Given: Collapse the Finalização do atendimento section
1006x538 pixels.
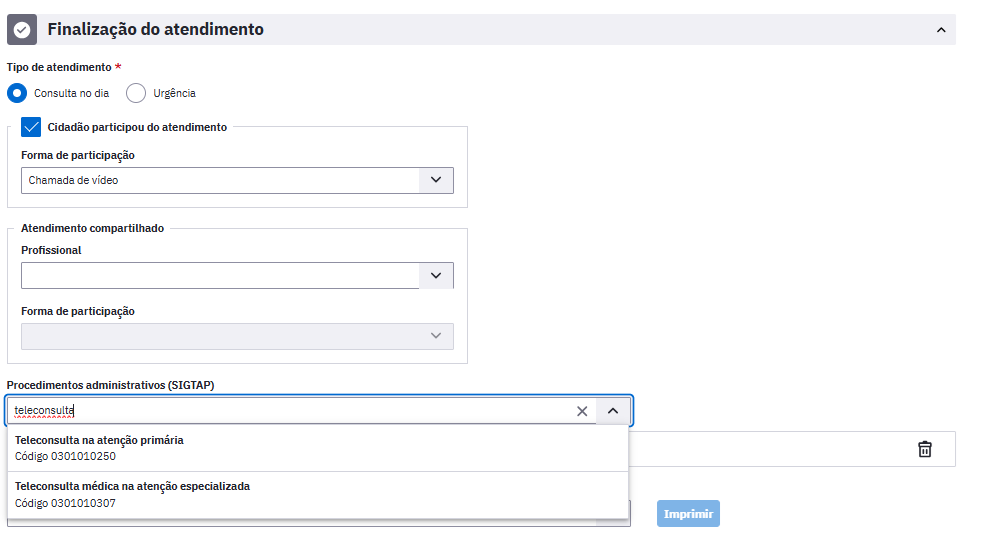Looking at the screenshot, I should coord(941,29).
